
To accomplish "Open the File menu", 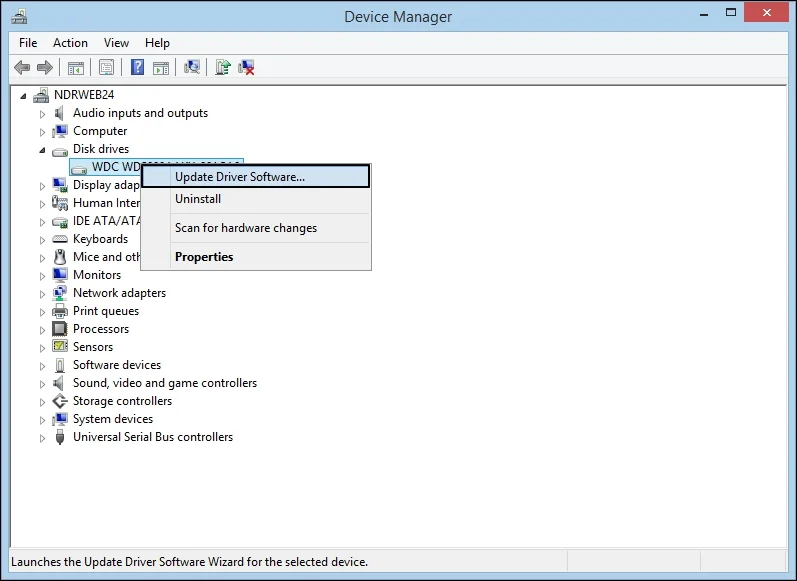I will (x=28, y=43).
